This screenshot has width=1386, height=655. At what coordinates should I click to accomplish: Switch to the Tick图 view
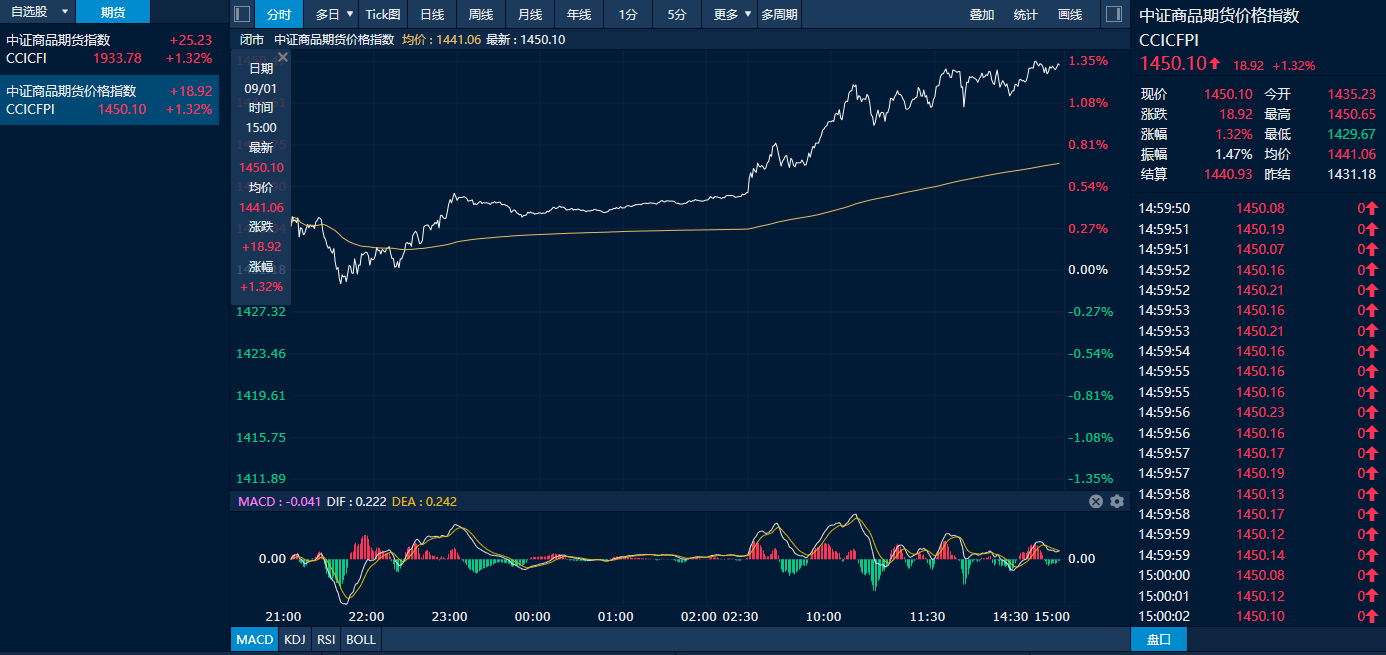[x=382, y=14]
